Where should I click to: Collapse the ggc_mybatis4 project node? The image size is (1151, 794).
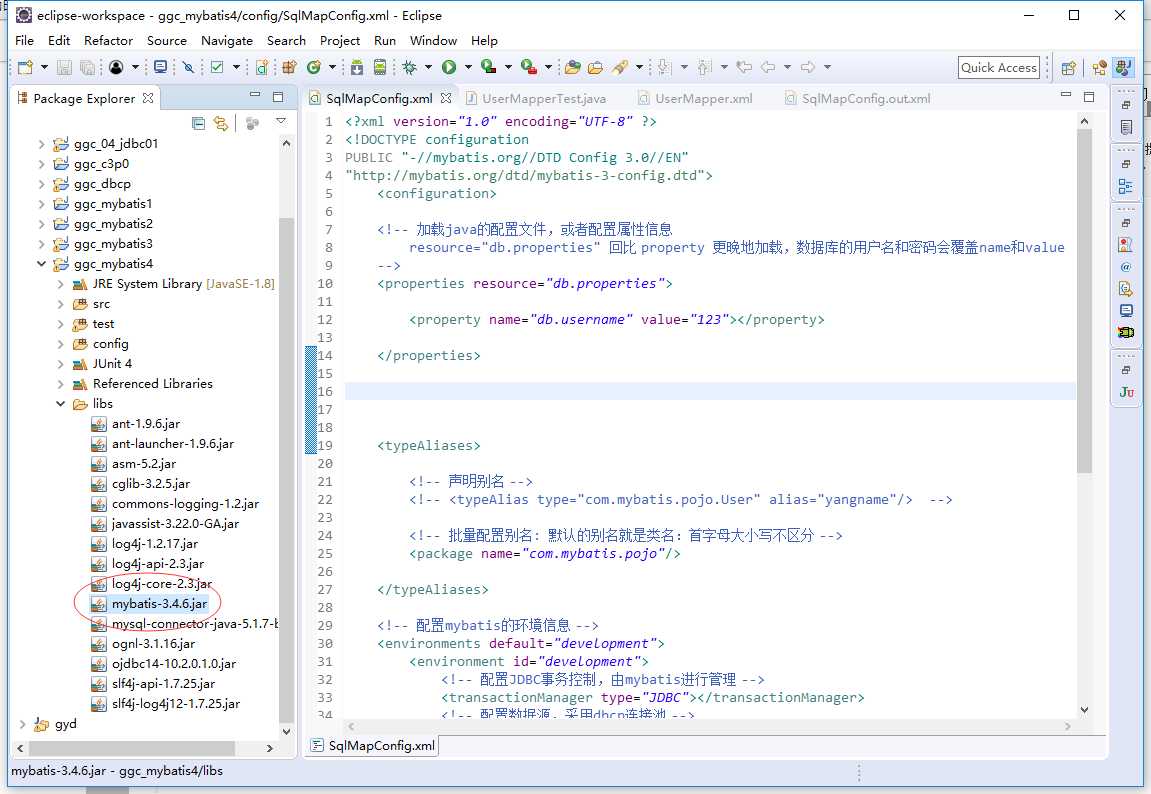coord(42,264)
